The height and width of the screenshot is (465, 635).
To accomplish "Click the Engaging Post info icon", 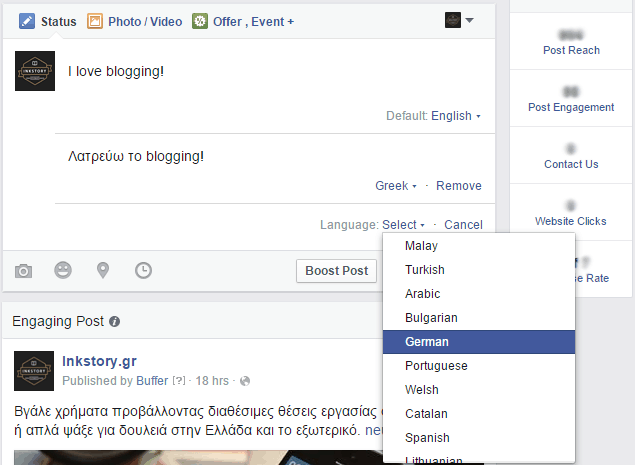I will [115, 322].
